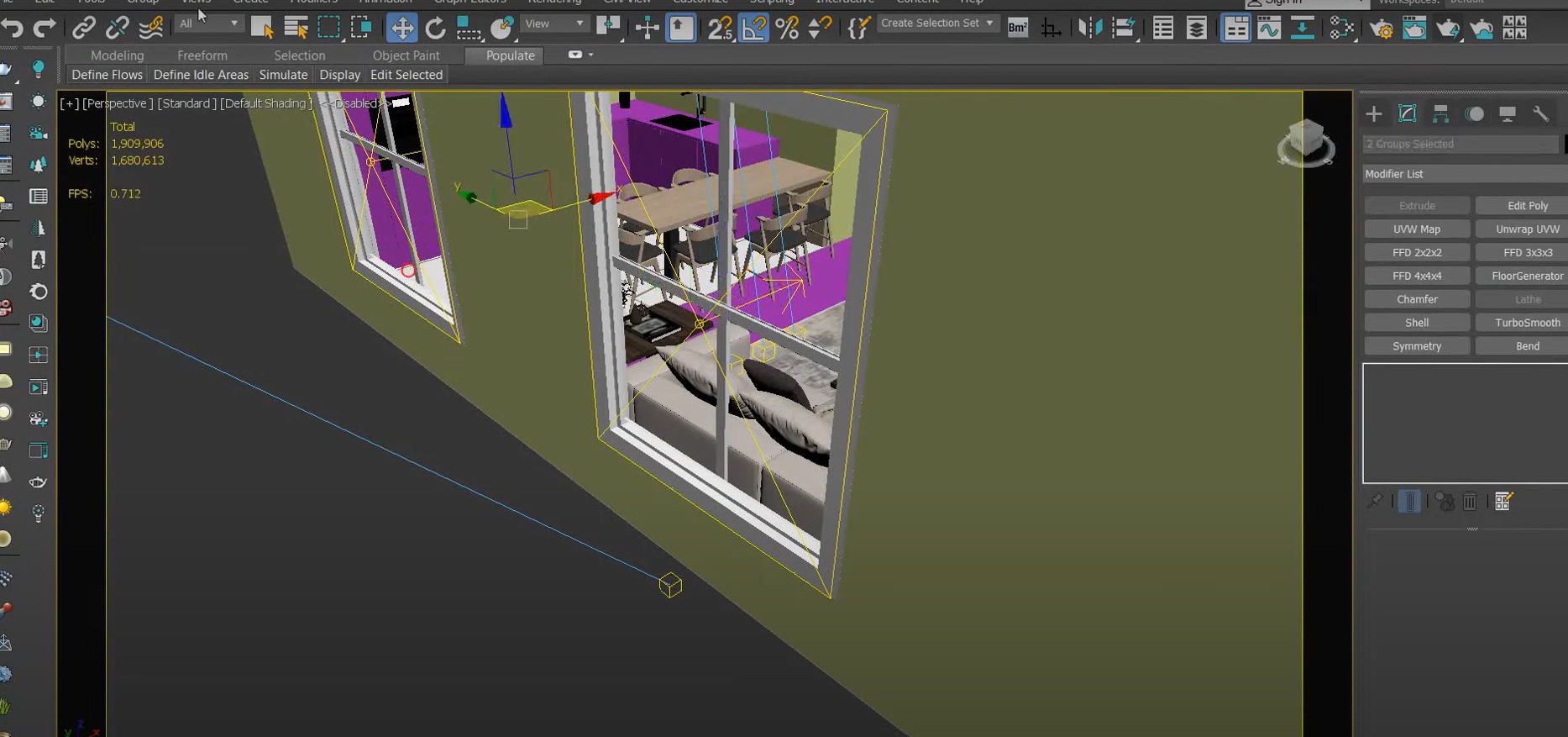Add the UVW Map modifier
Viewport: 1568px width, 737px height.
pos(1416,229)
